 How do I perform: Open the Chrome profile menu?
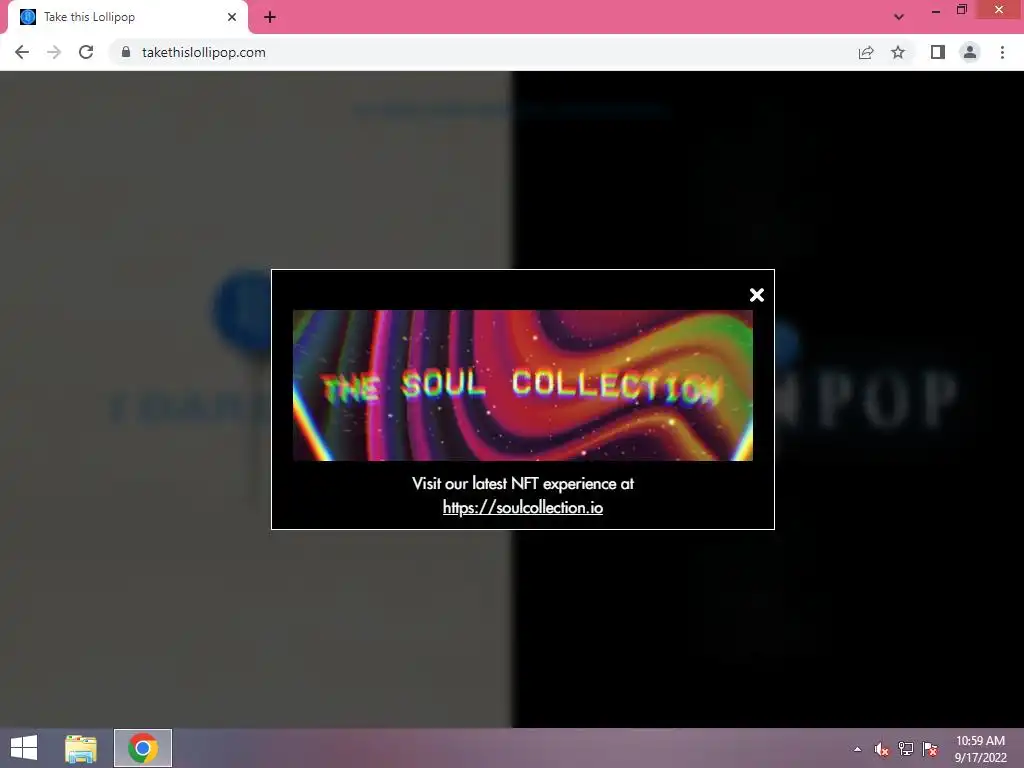click(970, 52)
